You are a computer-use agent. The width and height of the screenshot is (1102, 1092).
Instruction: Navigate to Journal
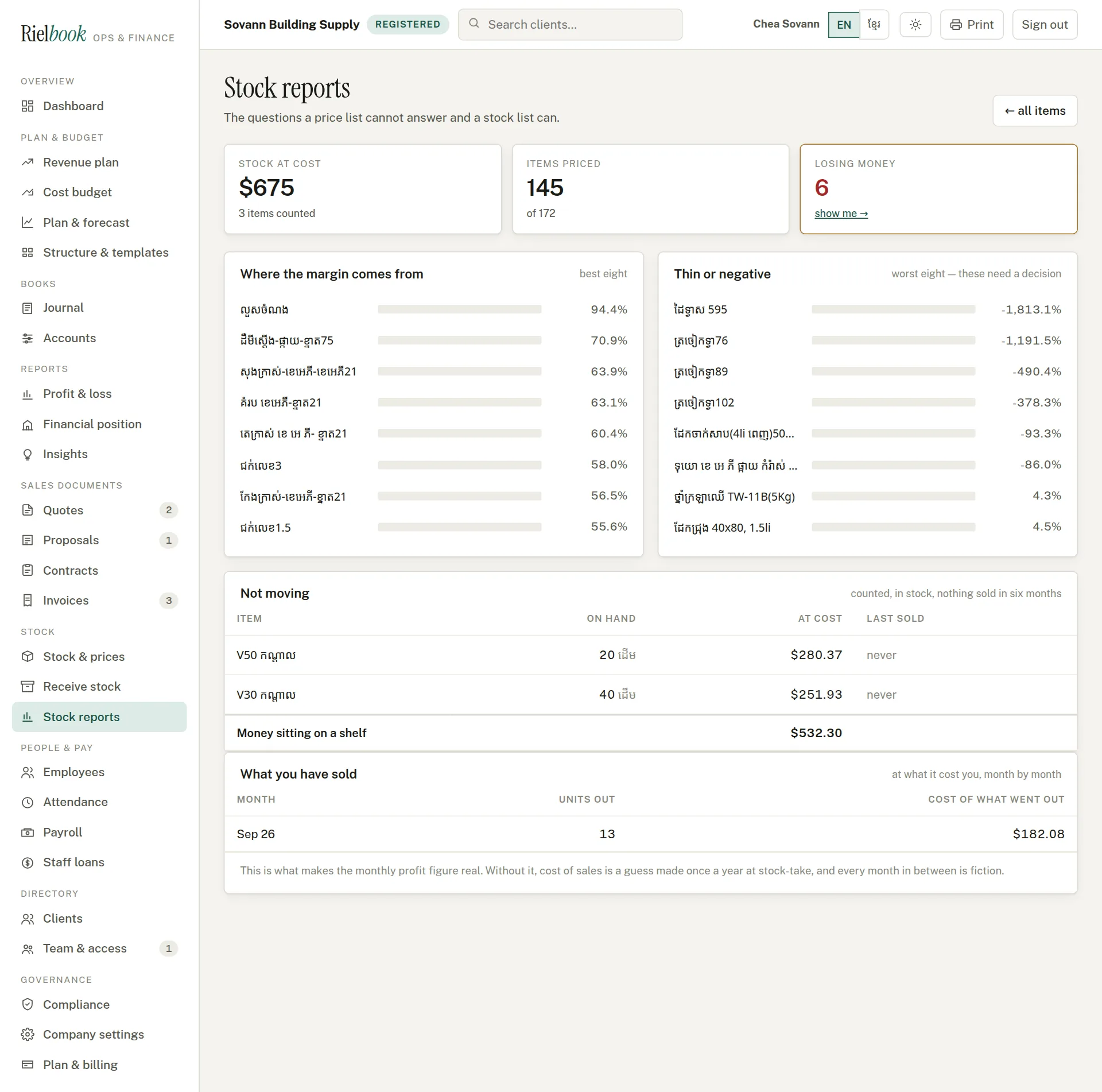coord(99,308)
